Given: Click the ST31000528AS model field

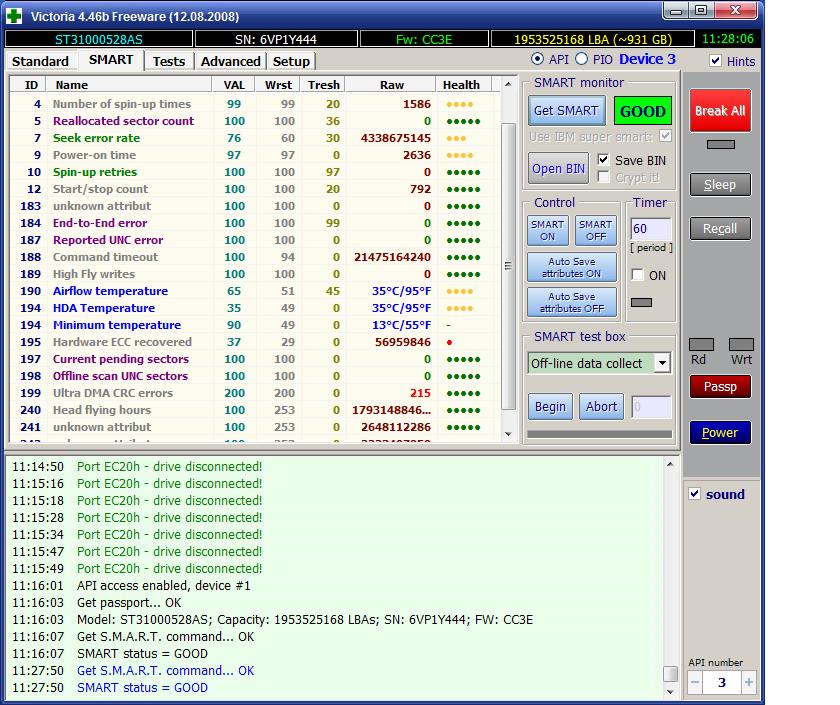Looking at the screenshot, I should pyautogui.click(x=99, y=39).
